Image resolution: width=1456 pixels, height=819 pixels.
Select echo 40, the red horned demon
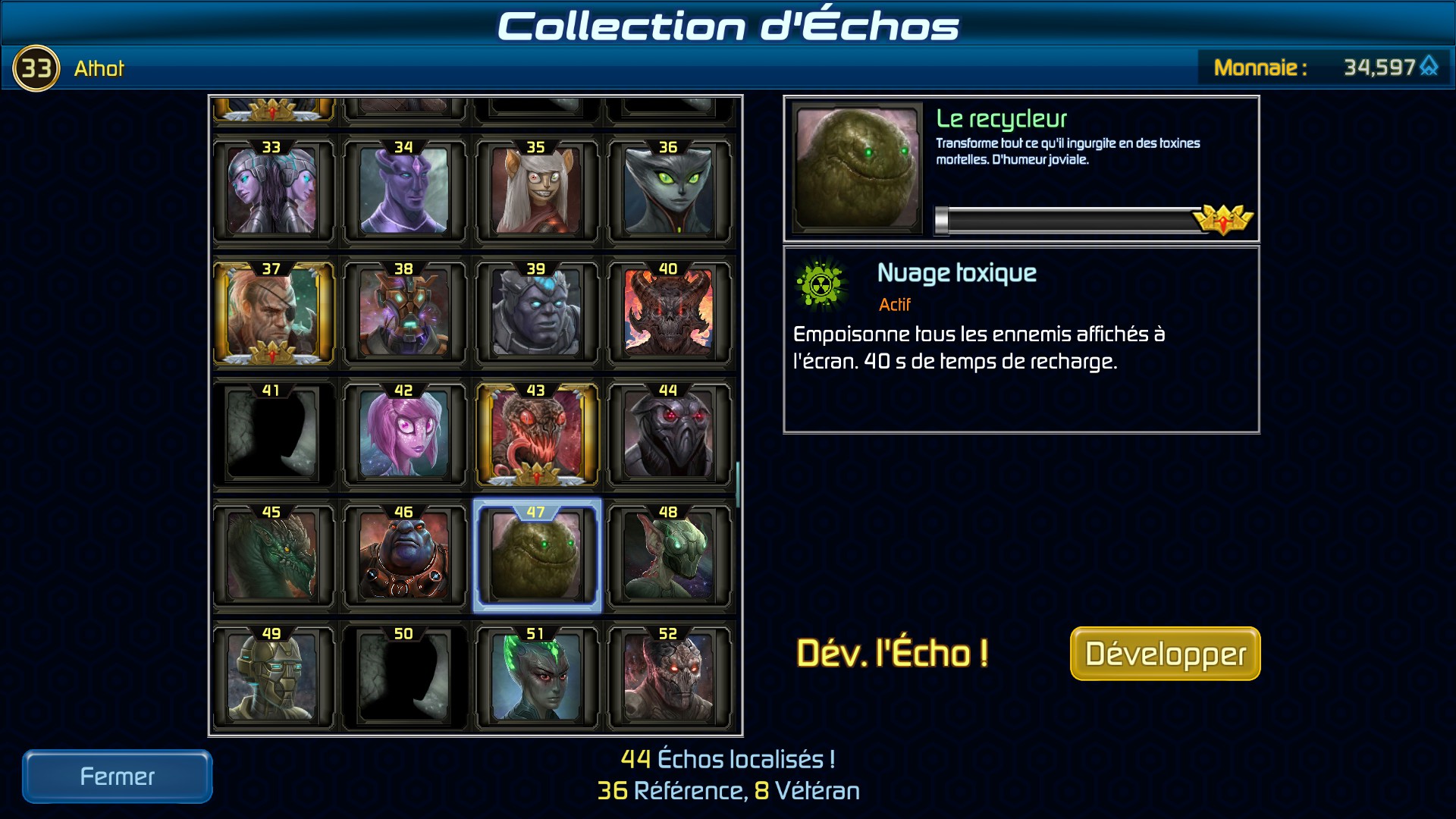(669, 312)
